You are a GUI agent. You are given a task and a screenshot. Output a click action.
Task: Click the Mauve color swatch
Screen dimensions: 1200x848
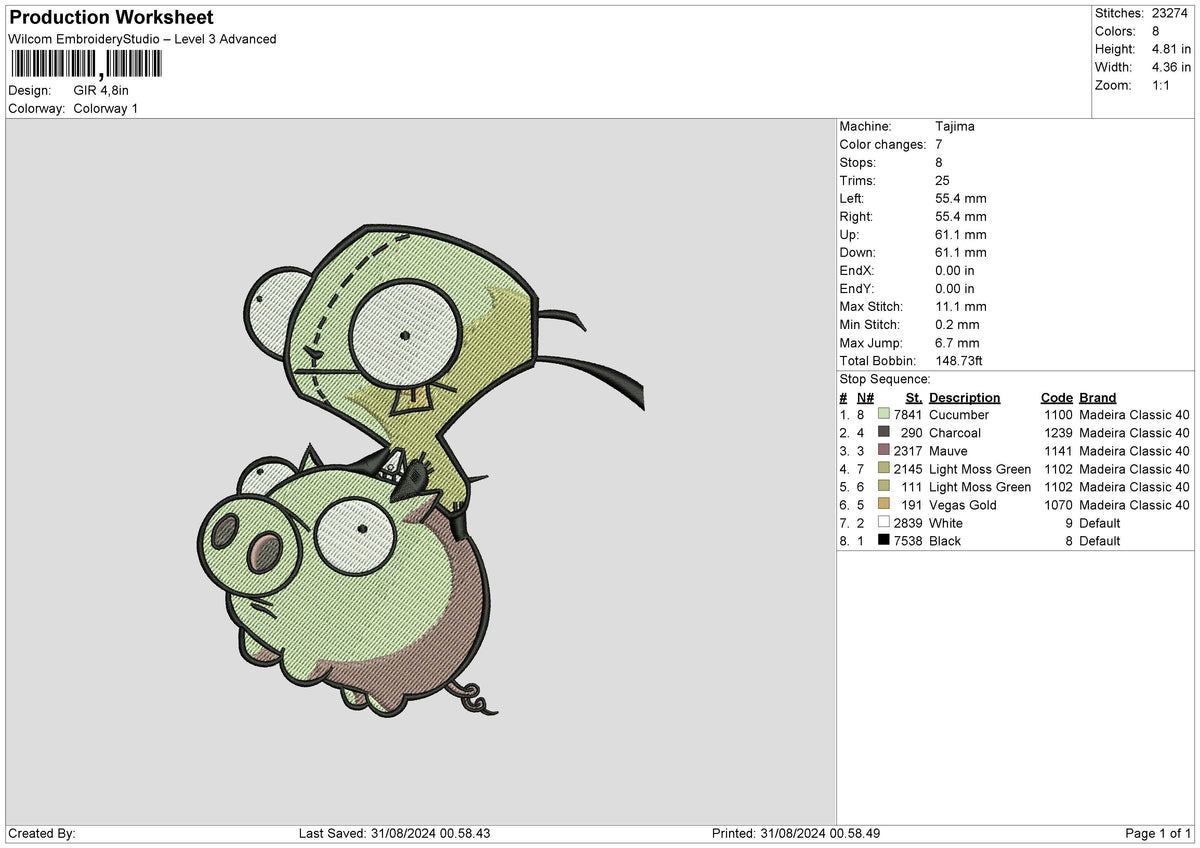pyautogui.click(x=884, y=450)
